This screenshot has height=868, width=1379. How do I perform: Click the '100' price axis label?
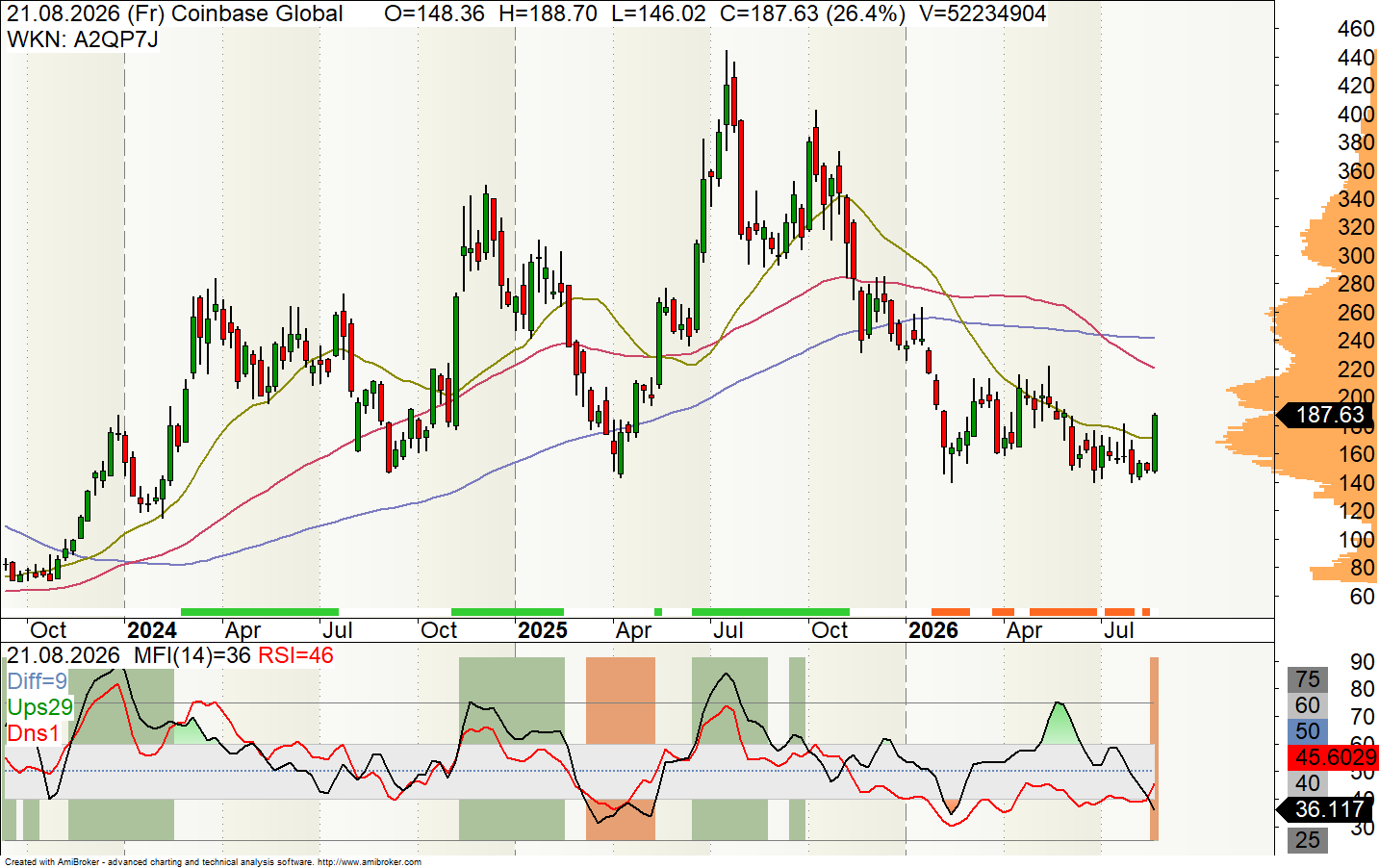(1356, 540)
